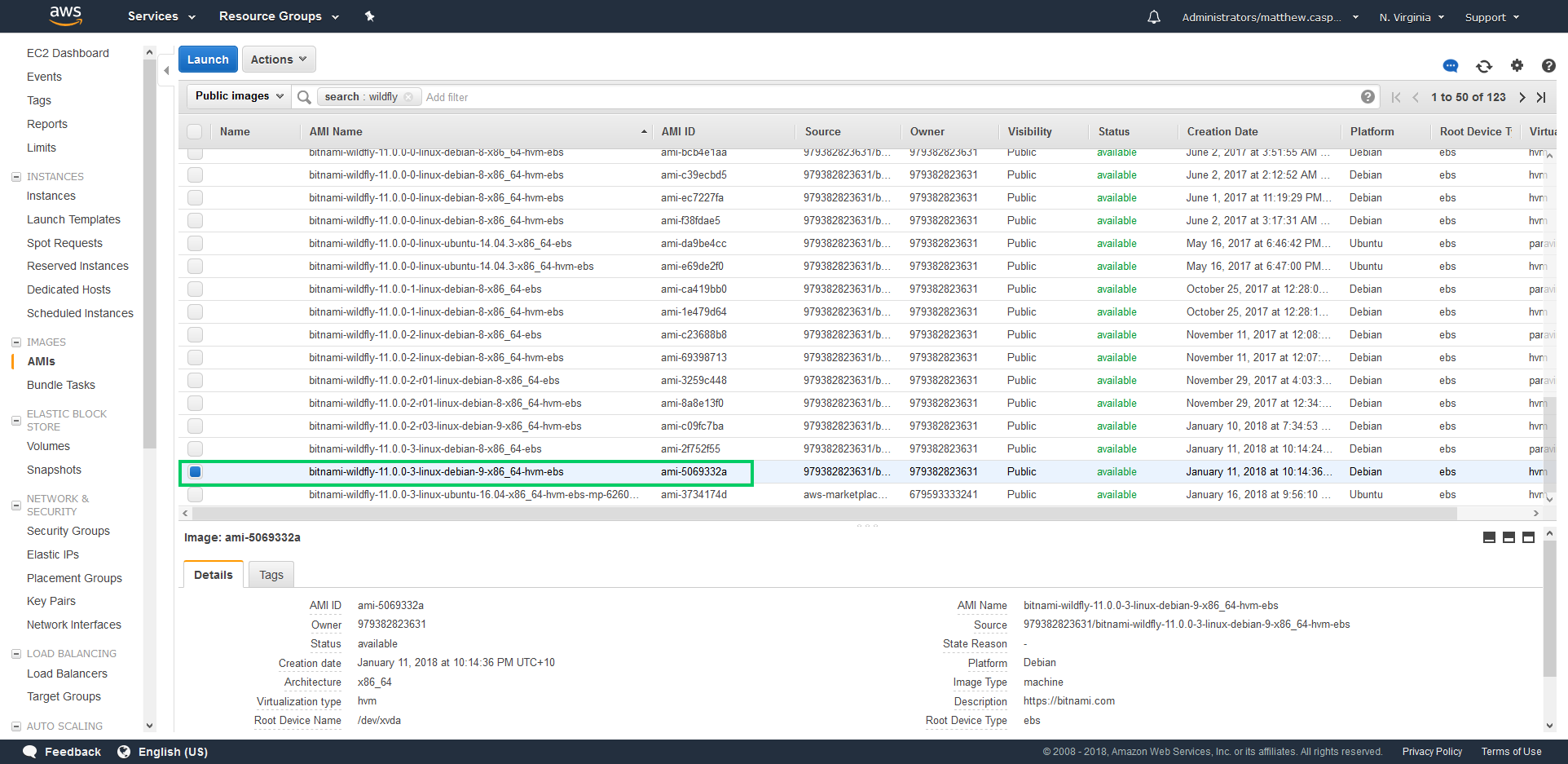Open the N. Virginia region selector
1568x764 pixels.
(x=1411, y=17)
